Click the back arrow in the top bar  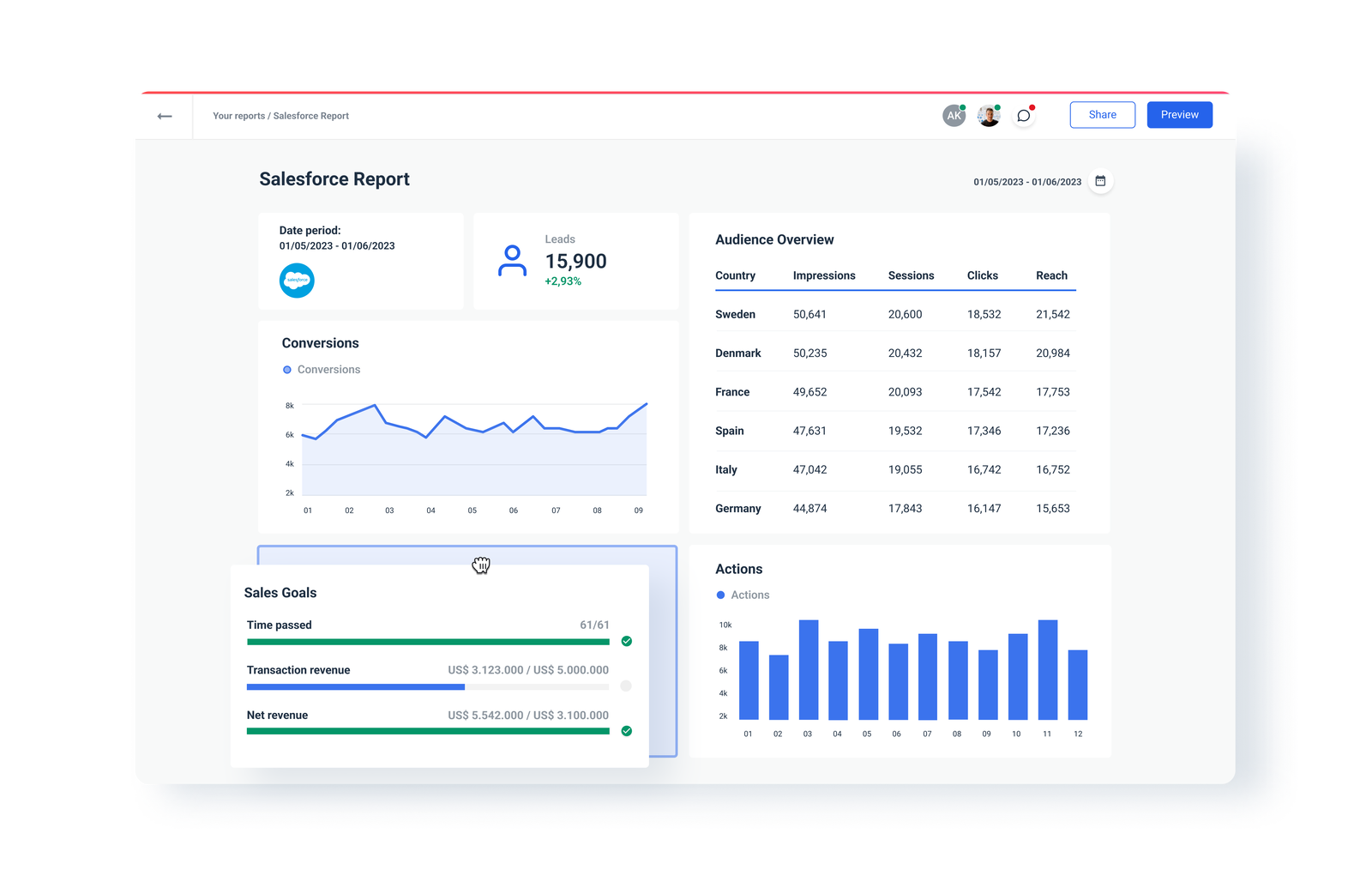point(164,115)
